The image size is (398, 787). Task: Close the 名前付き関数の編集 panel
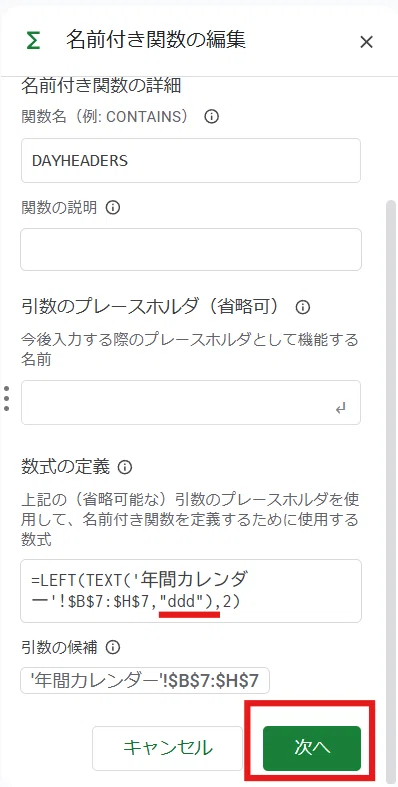[366, 43]
